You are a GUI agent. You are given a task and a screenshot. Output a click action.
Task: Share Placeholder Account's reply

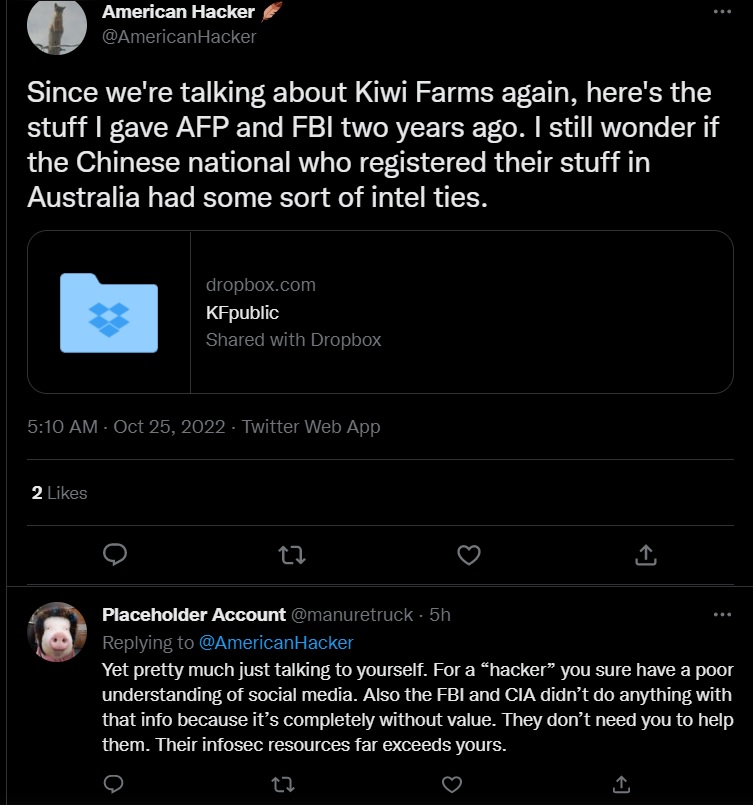(x=620, y=782)
